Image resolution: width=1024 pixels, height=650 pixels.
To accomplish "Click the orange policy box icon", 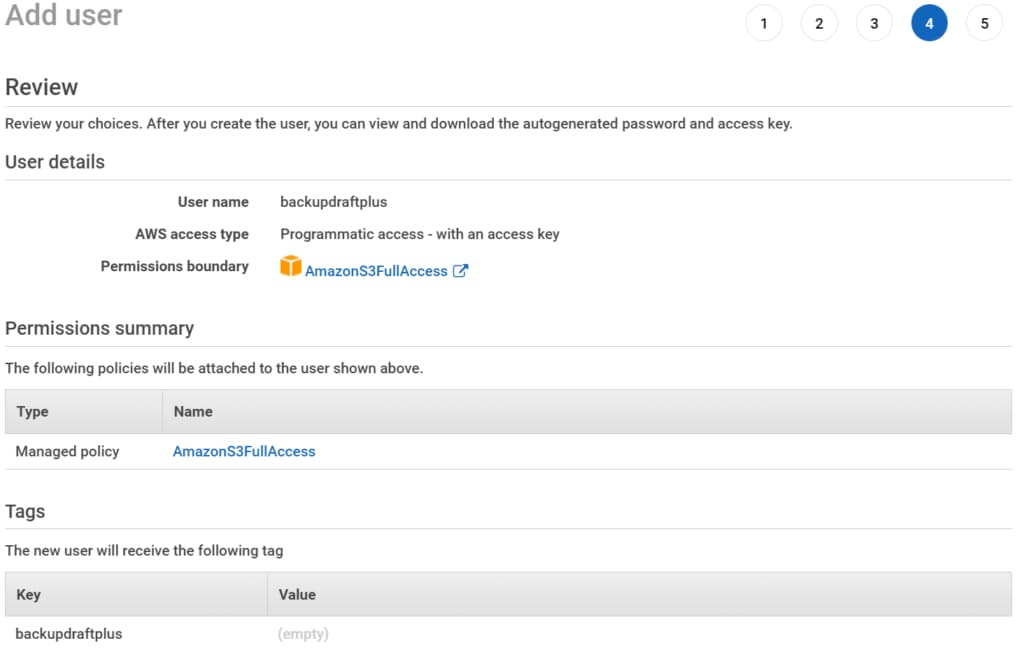I will click(x=291, y=266).
